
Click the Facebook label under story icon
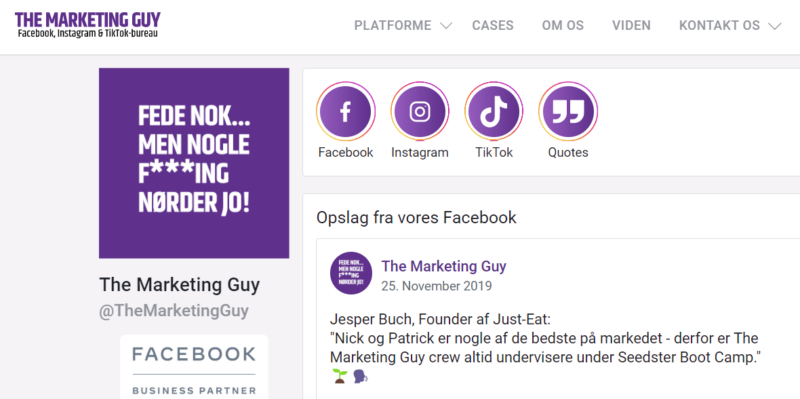point(345,153)
